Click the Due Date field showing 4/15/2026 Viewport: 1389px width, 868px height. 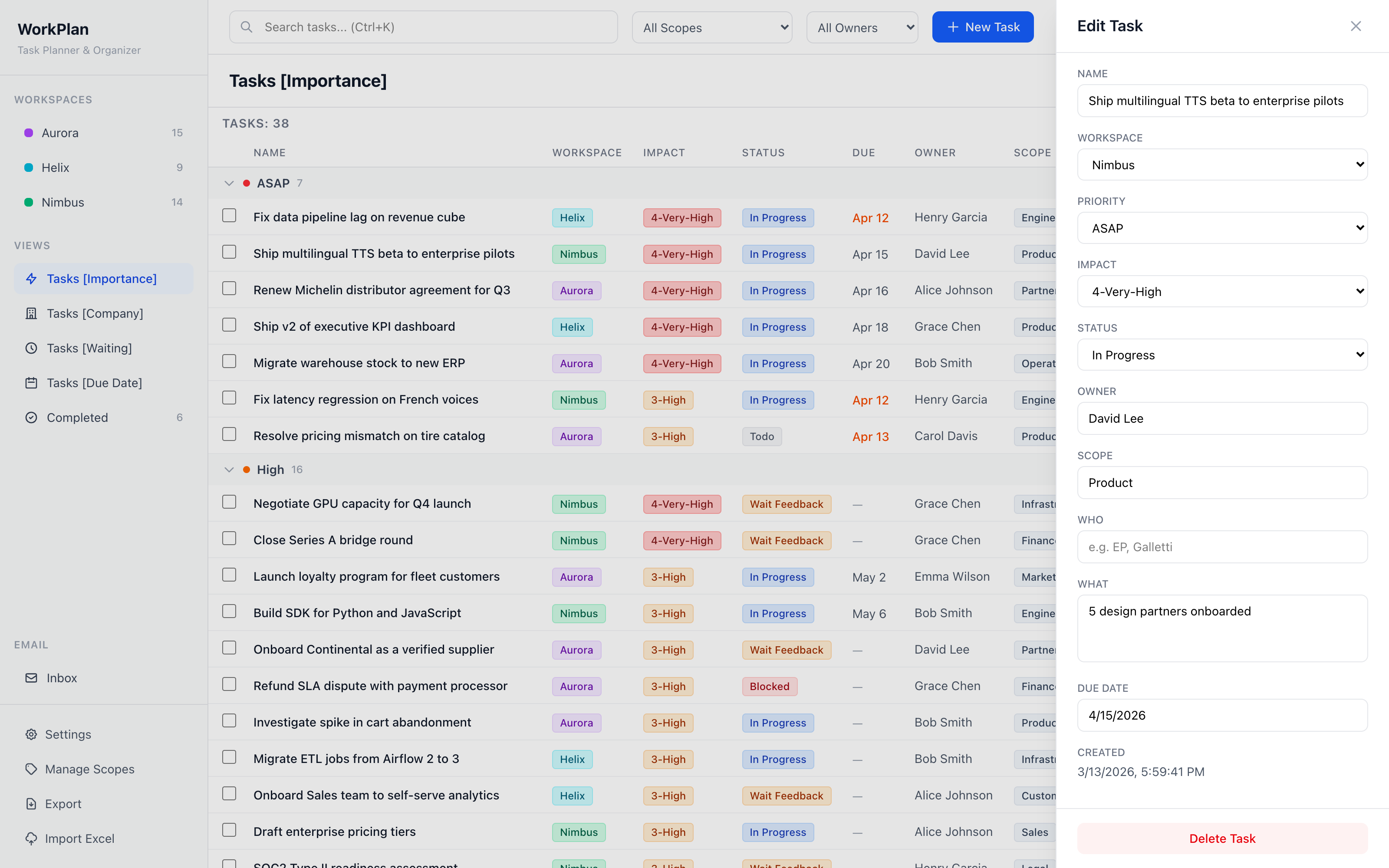pyautogui.click(x=1222, y=715)
